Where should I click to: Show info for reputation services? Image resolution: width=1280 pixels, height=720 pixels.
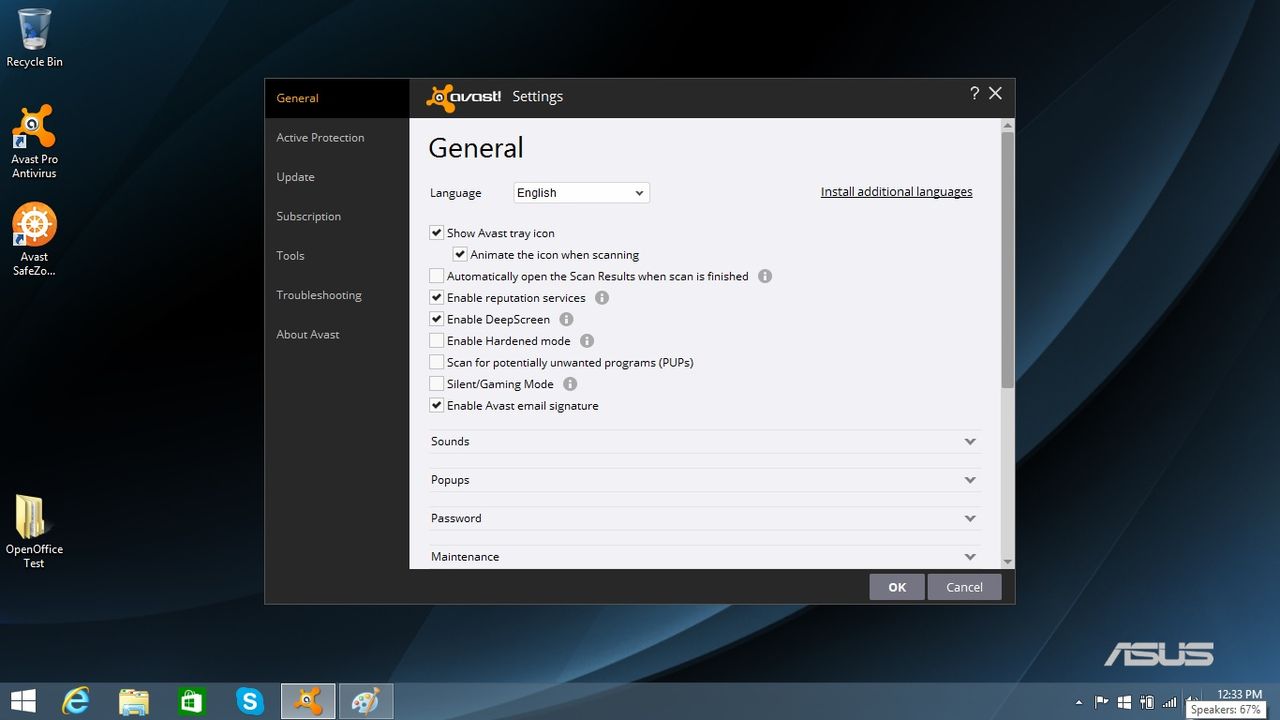click(602, 298)
